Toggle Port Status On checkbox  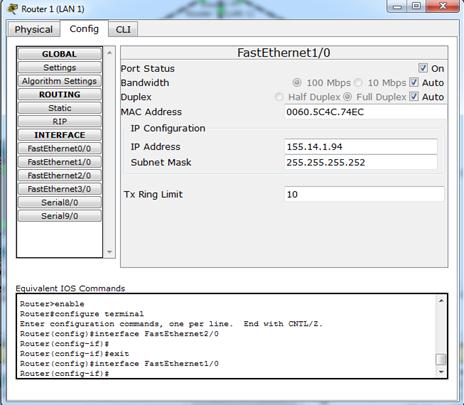[x=423, y=68]
